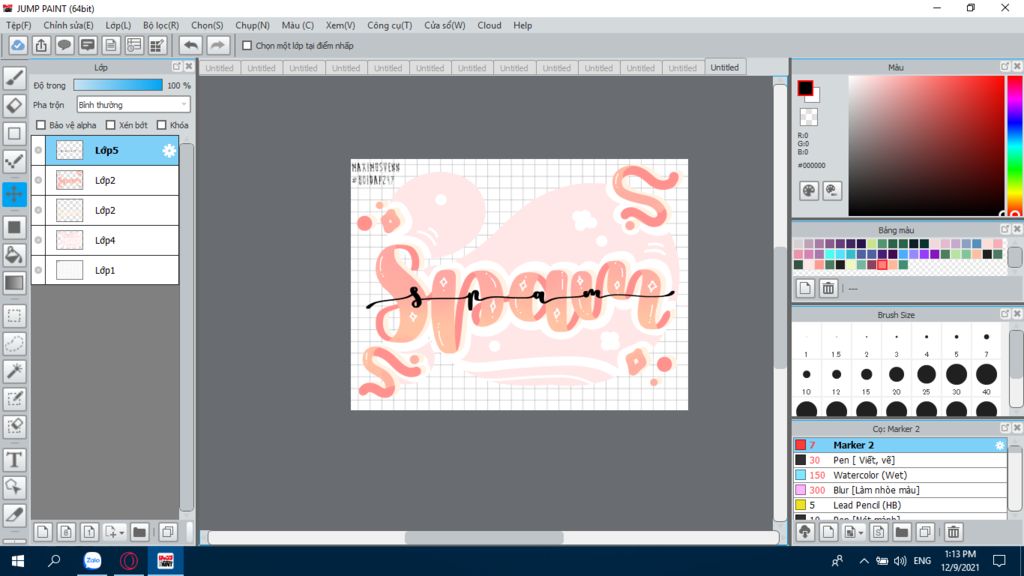Expand add-layer dropdown arrow in Lớp panel

tap(121, 533)
